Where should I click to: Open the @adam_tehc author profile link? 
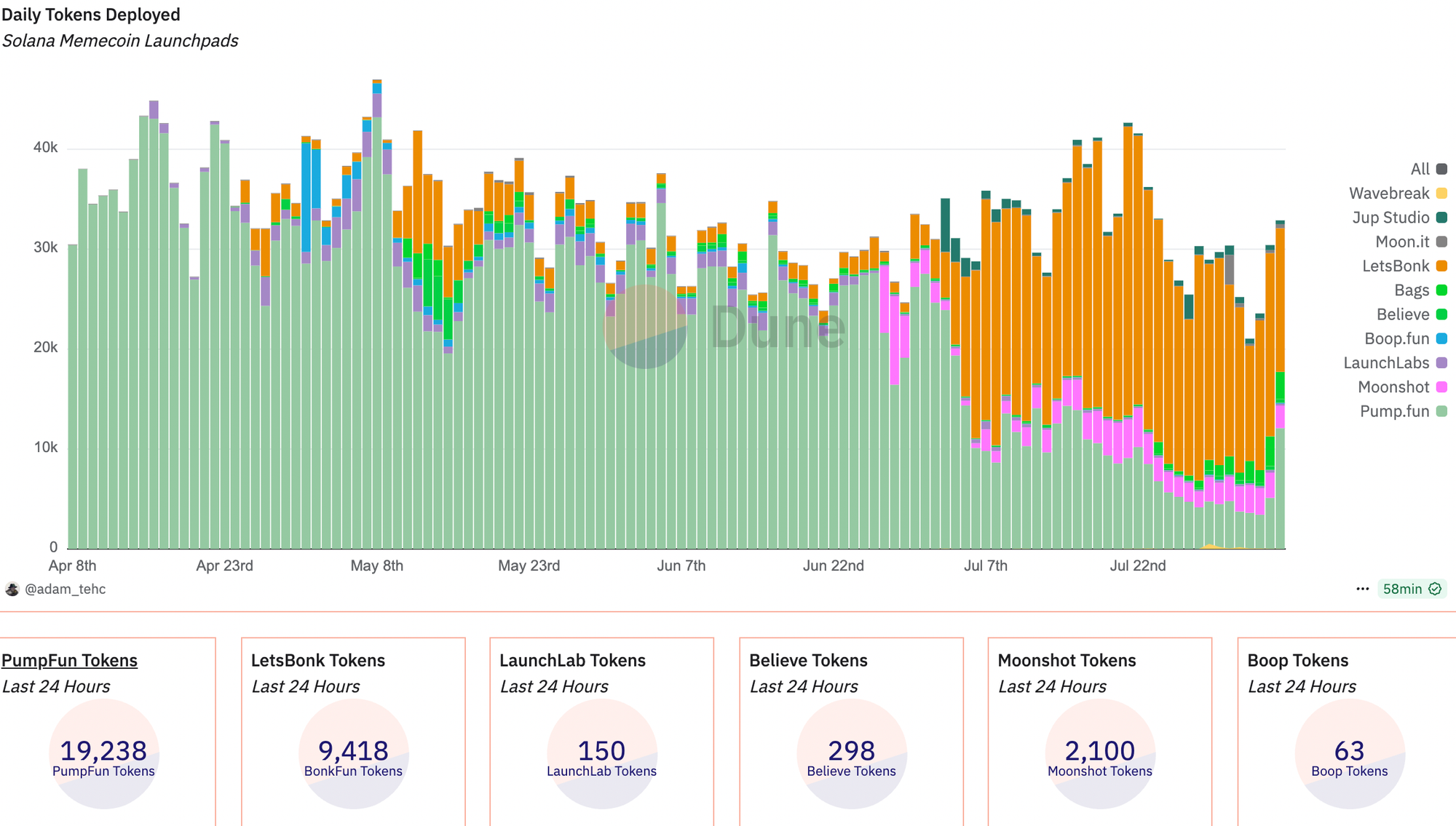[x=66, y=589]
